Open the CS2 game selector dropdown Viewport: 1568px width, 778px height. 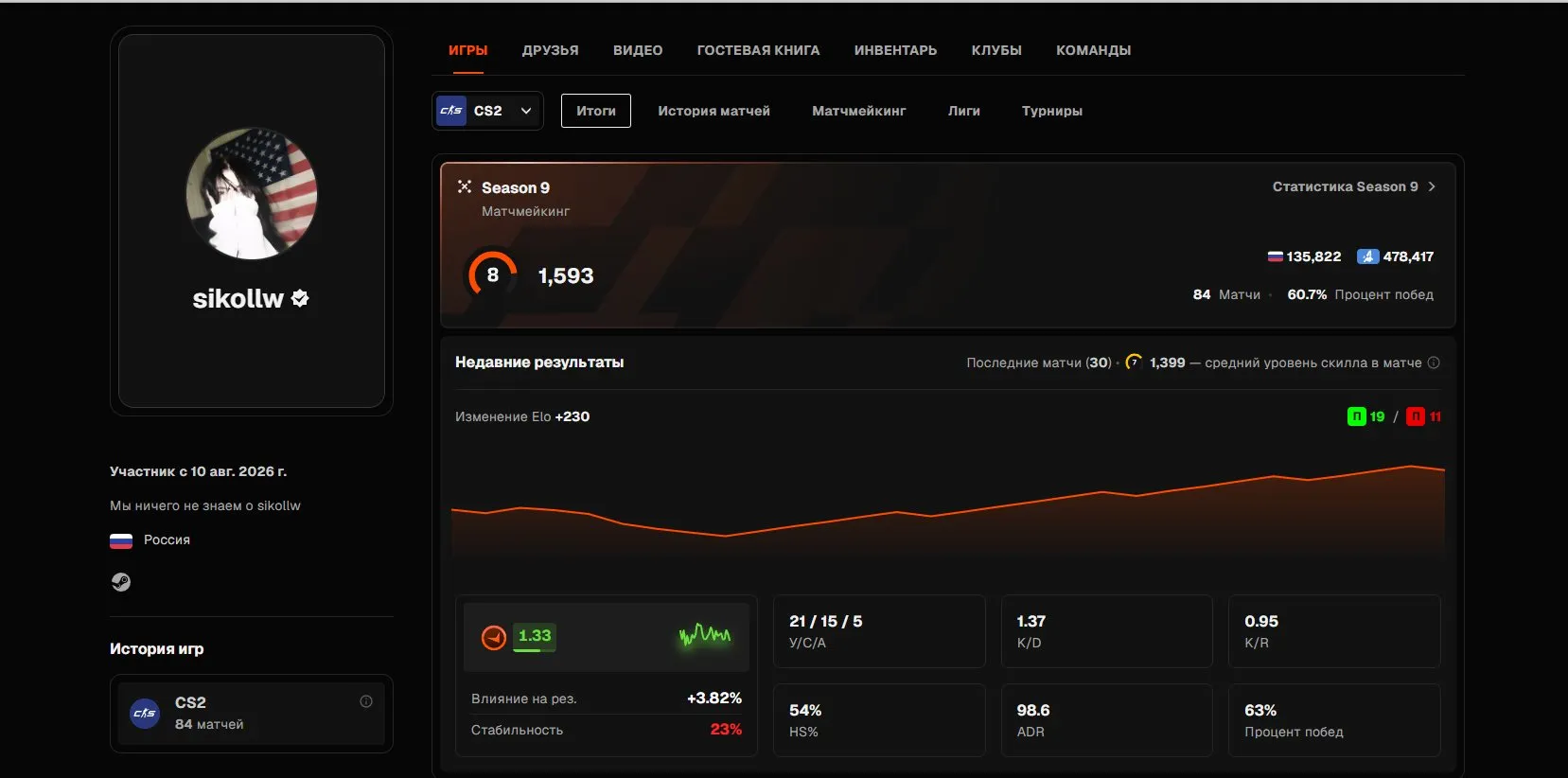pyautogui.click(x=487, y=111)
